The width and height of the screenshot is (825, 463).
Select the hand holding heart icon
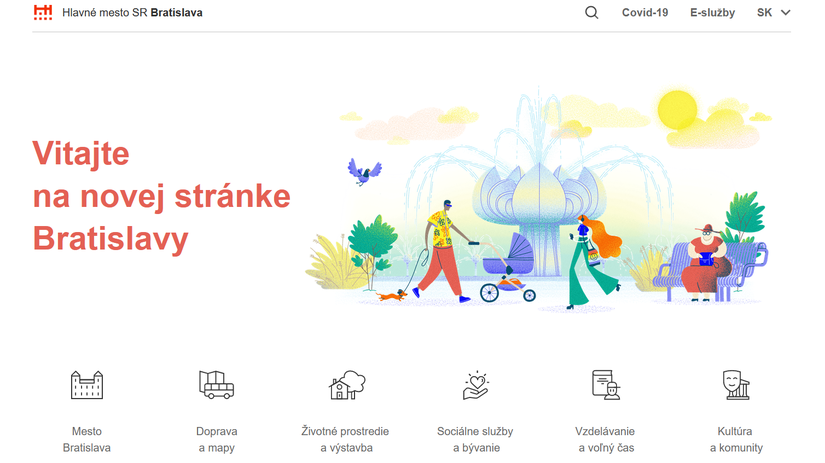coord(476,386)
